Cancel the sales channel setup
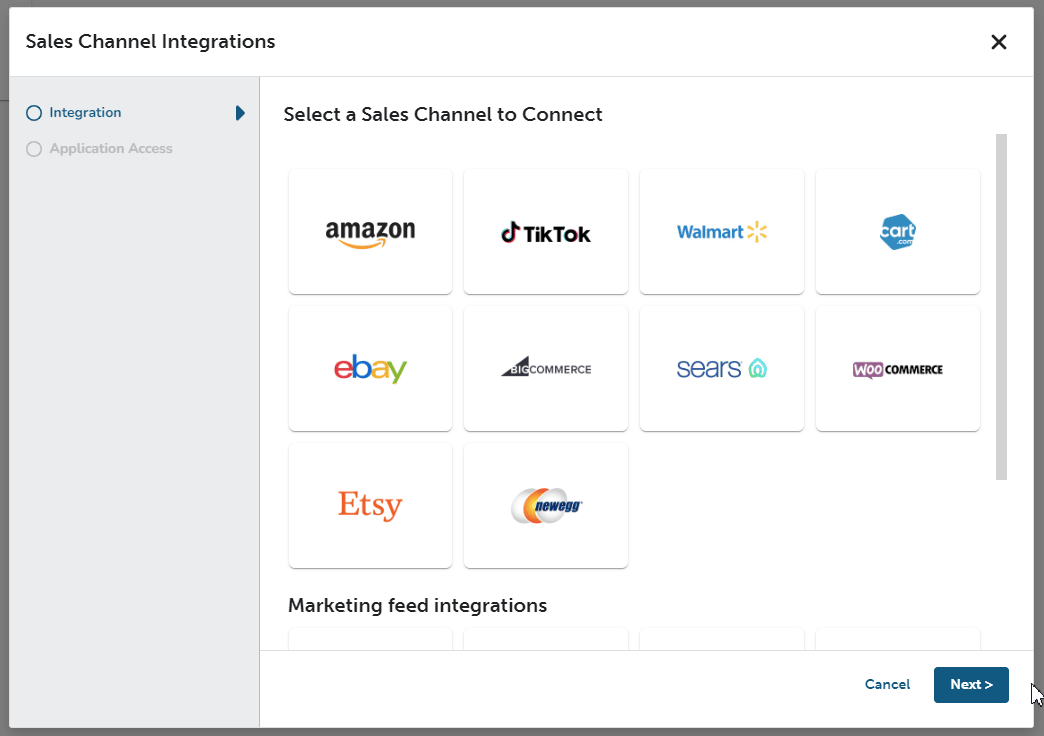Screen dimensions: 1044x736 point(886,684)
